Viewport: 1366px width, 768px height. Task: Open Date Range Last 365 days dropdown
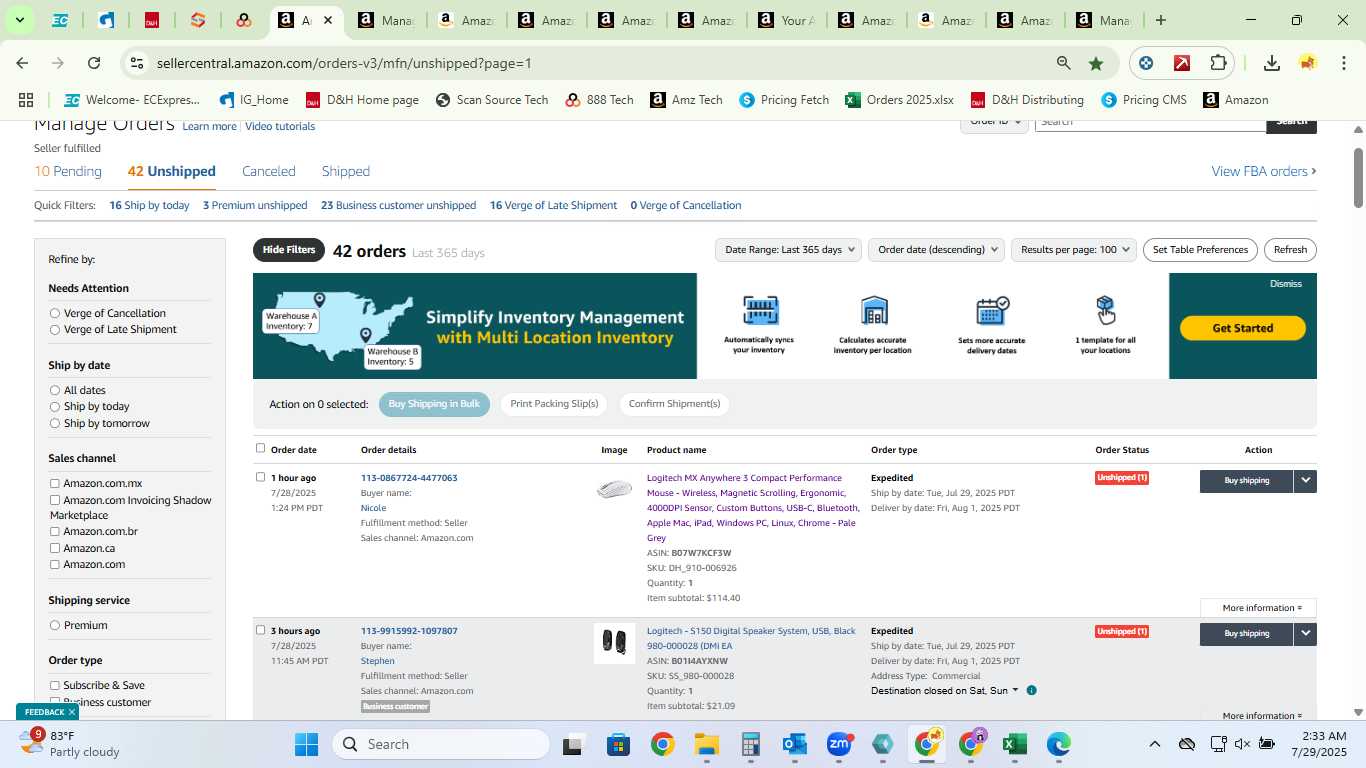coord(788,250)
